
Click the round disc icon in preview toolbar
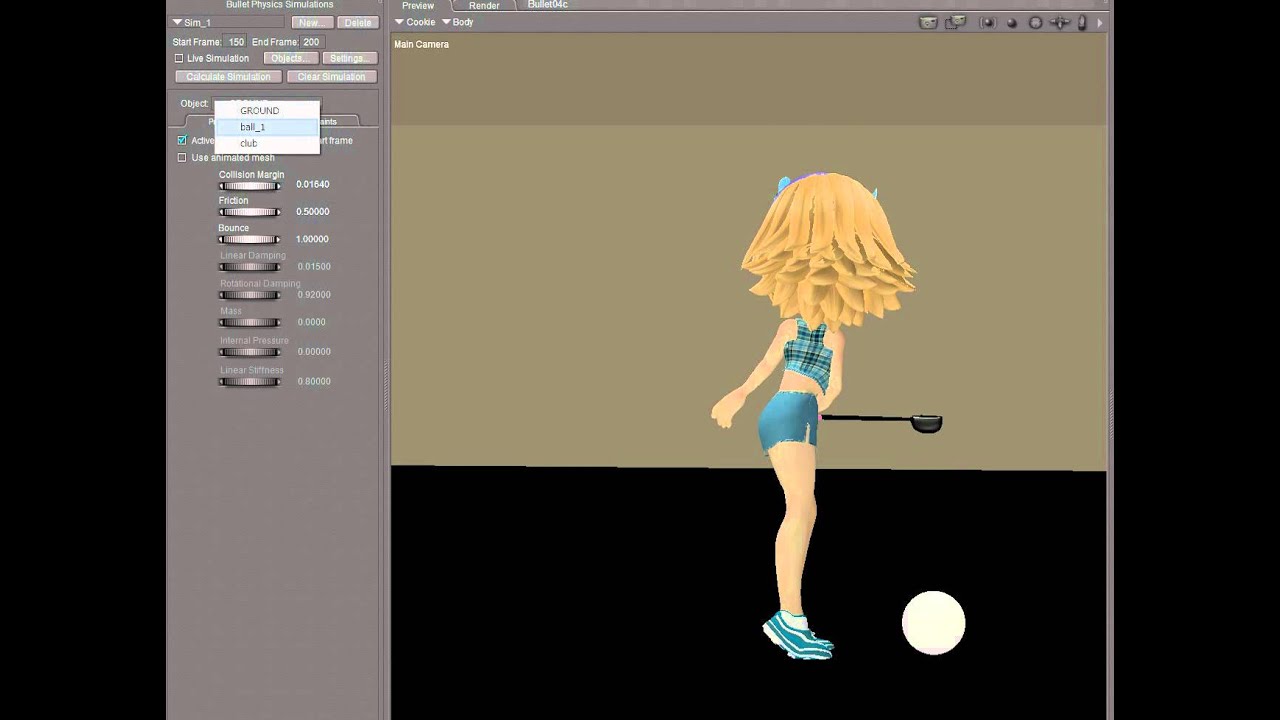1036,22
